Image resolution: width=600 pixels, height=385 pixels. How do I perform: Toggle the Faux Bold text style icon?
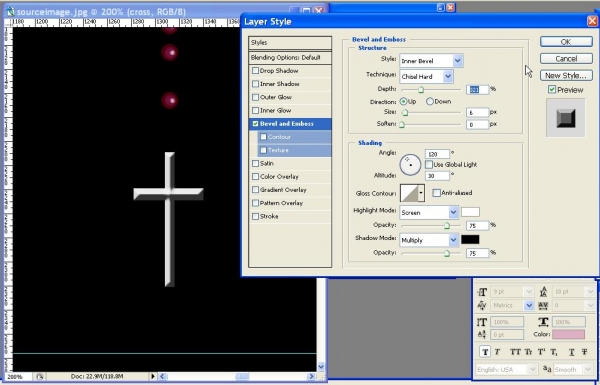coord(485,352)
